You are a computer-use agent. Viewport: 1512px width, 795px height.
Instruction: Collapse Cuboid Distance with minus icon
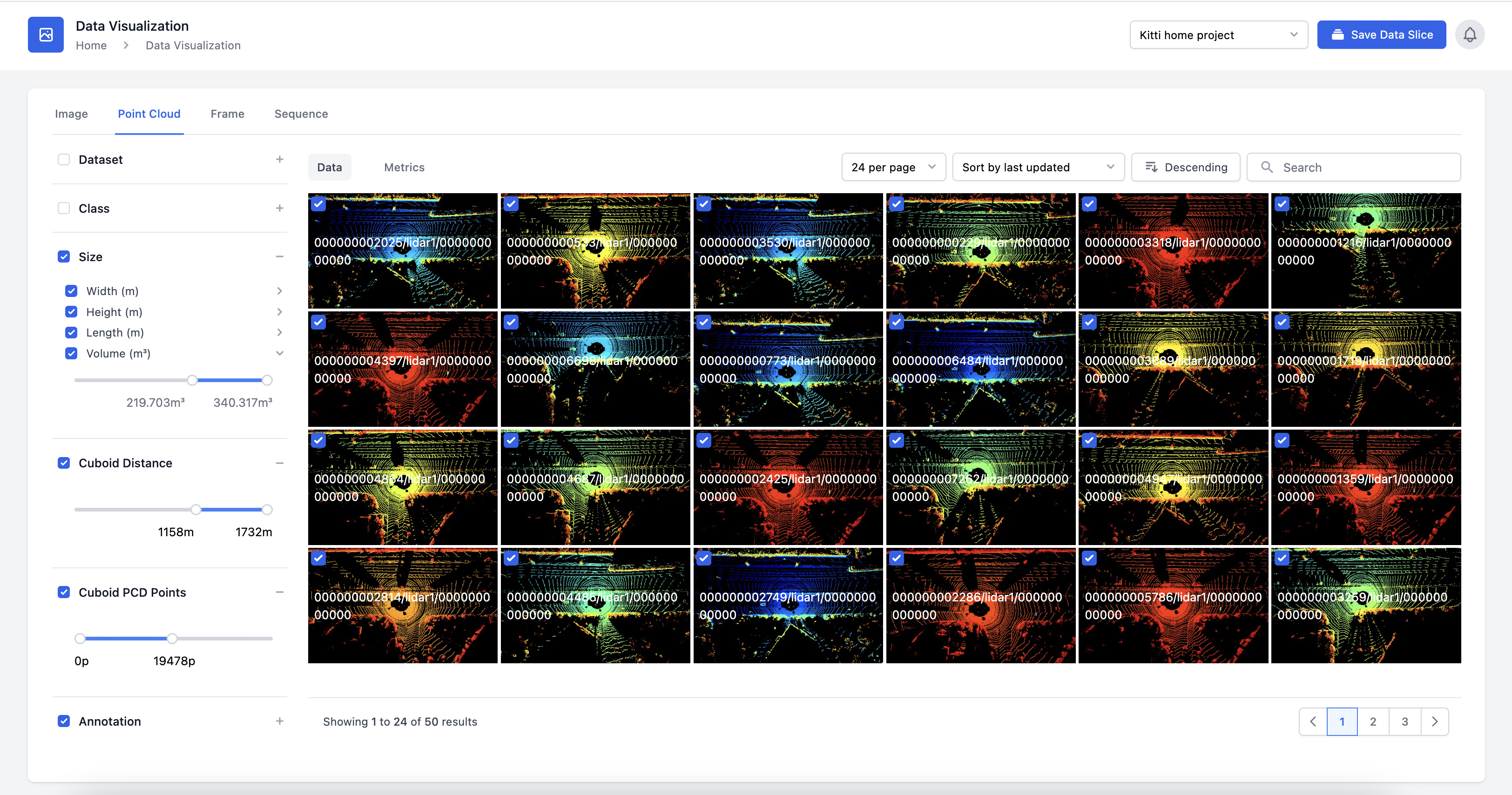pos(279,463)
